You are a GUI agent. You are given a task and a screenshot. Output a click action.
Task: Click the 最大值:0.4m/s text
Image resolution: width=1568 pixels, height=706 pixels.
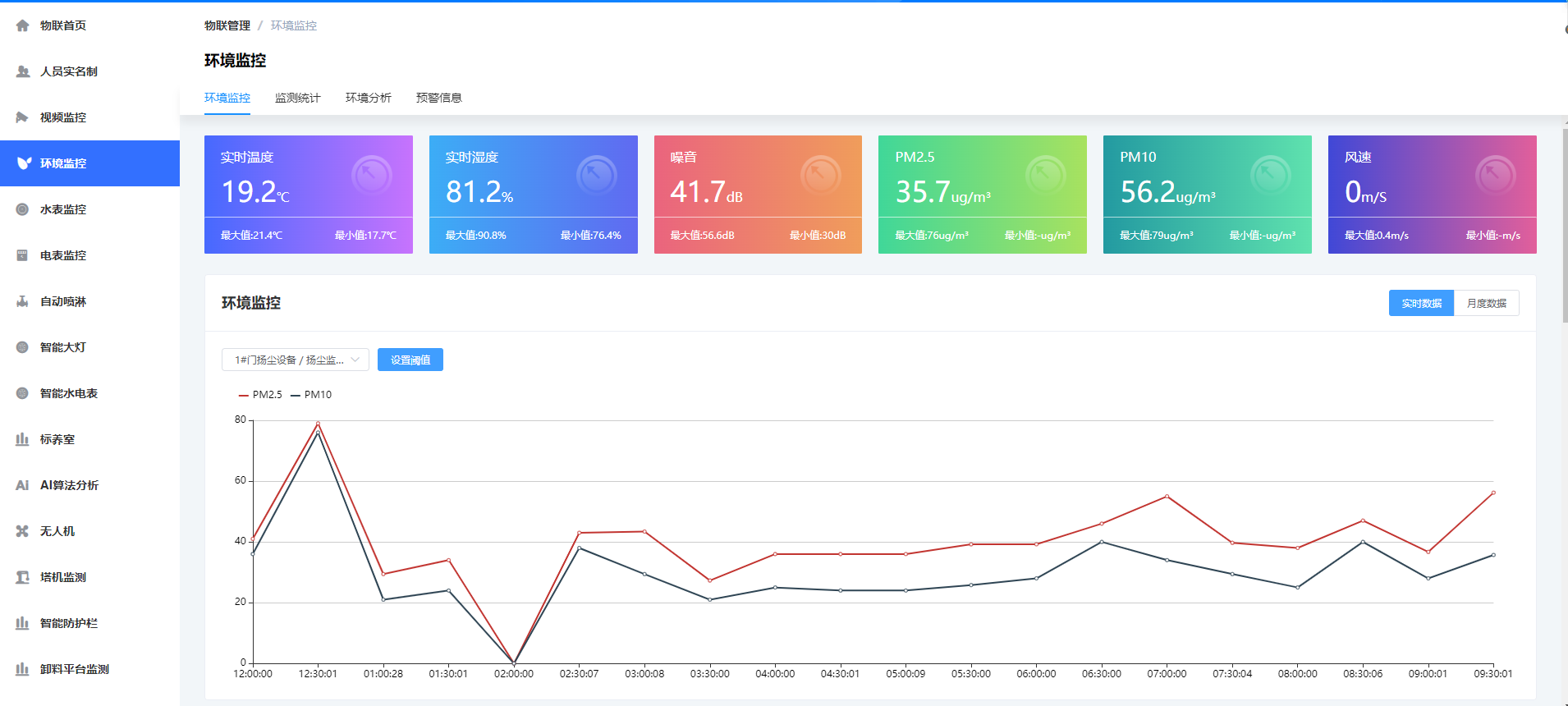pyautogui.click(x=1377, y=236)
